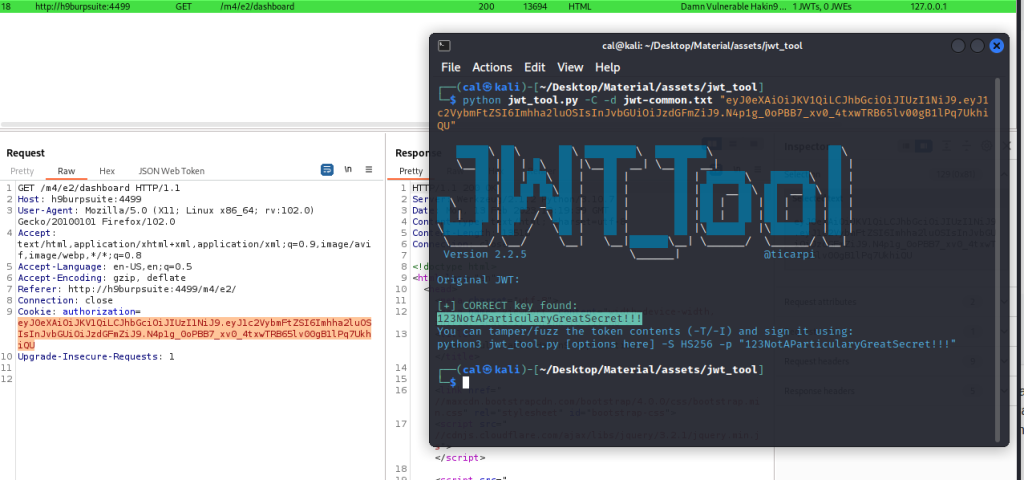Click the Referer header line
The width and height of the screenshot is (1024, 480).
pos(127,289)
